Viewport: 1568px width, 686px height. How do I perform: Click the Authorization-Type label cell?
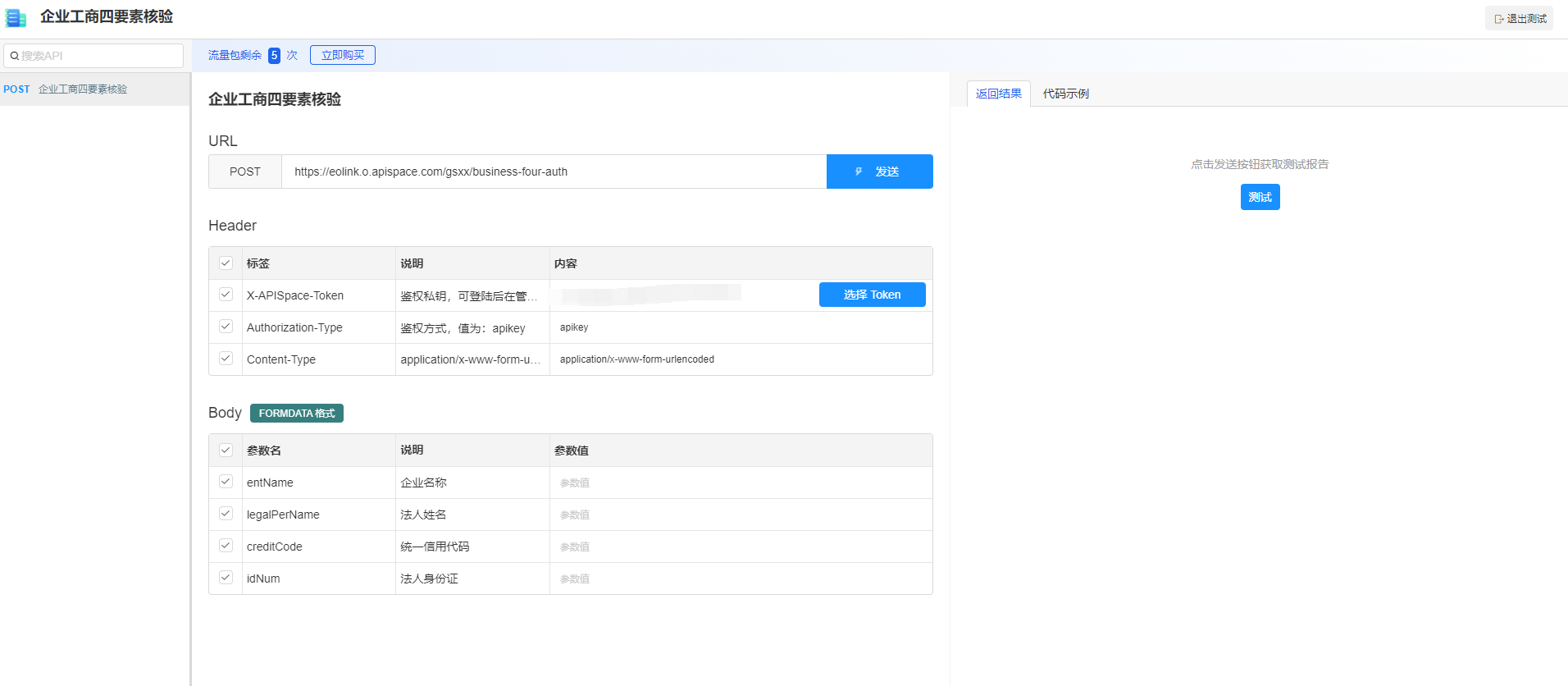tap(319, 327)
